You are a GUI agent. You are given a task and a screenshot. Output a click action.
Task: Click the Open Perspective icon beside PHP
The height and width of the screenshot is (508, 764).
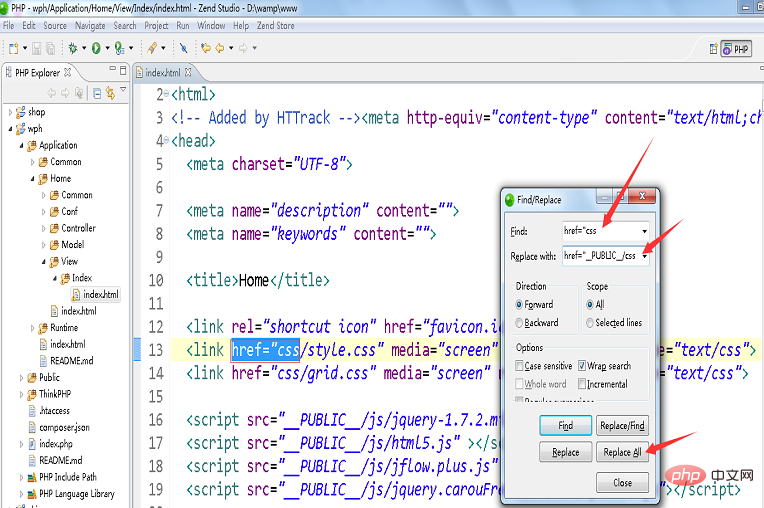(x=713, y=49)
